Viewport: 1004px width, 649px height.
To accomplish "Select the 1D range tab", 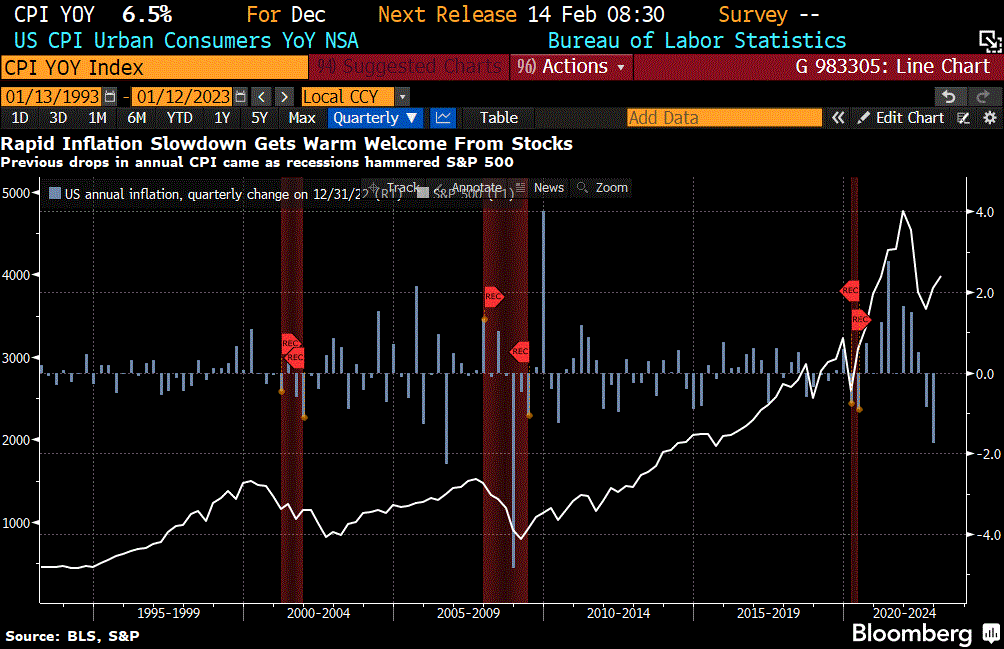I will [x=20, y=118].
